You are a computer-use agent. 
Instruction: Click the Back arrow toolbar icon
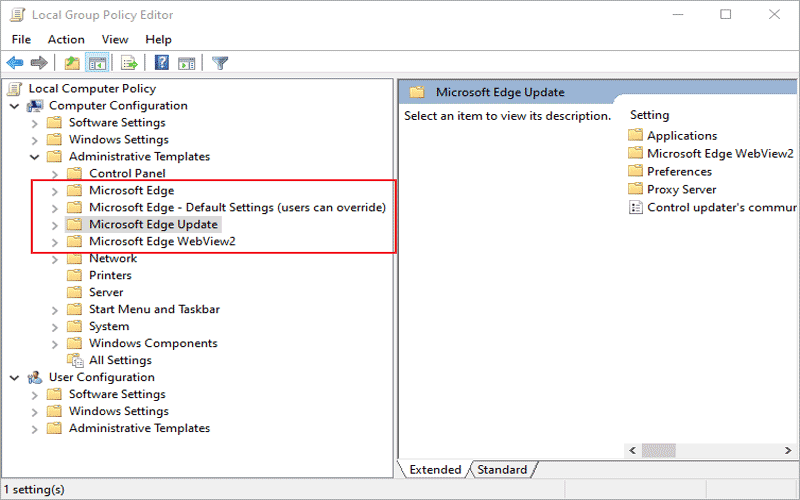[x=15, y=63]
